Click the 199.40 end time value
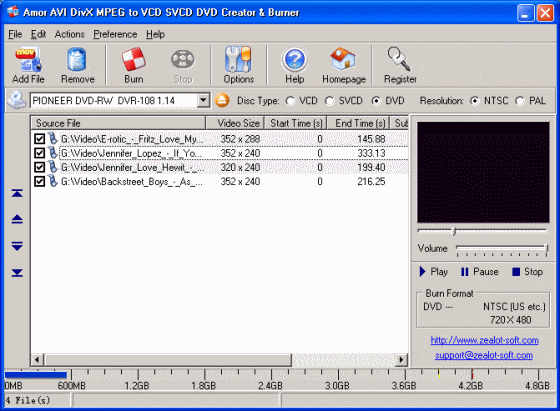This screenshot has height=411, width=560. (x=371, y=167)
